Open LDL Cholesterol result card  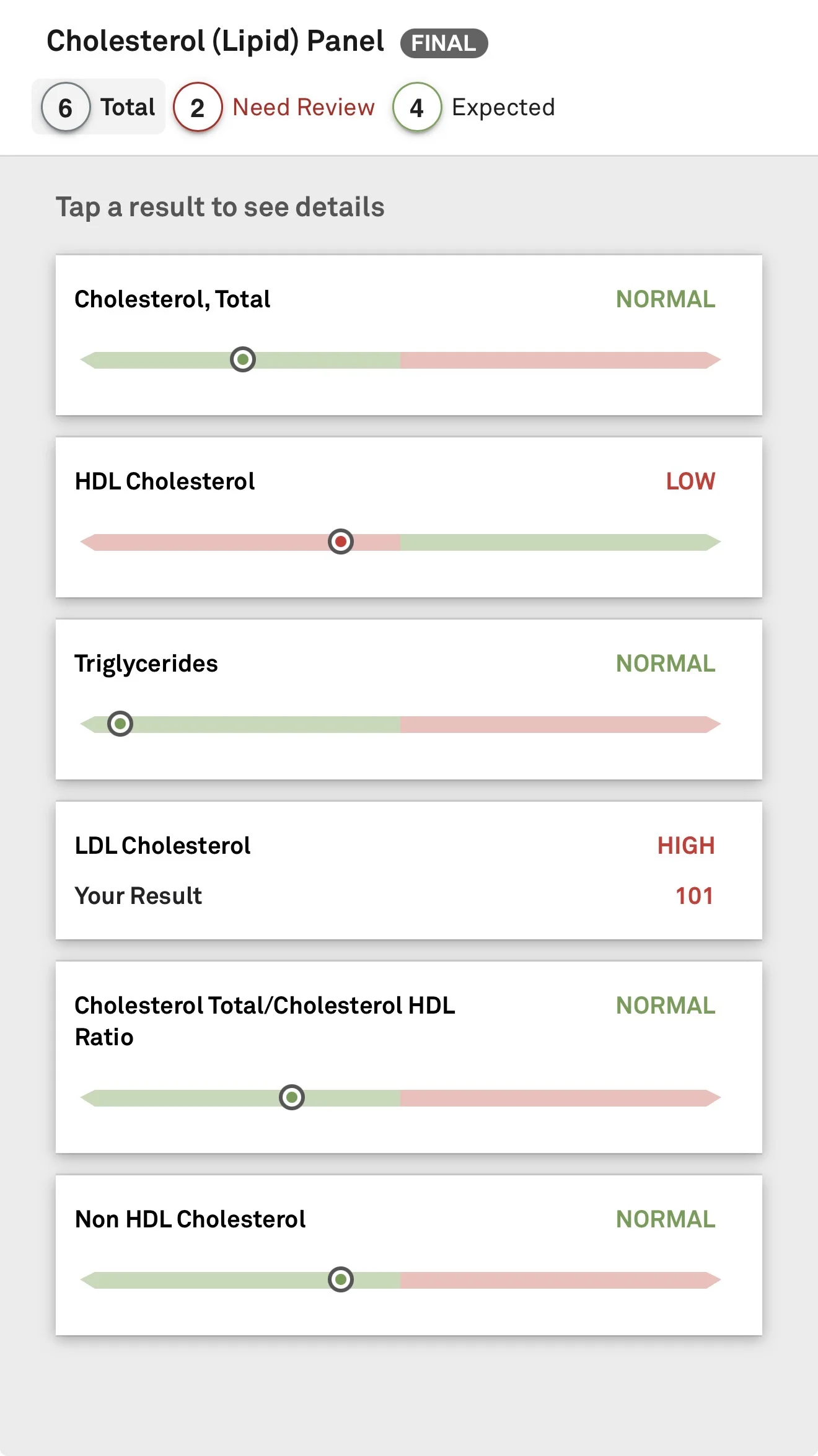click(x=409, y=871)
